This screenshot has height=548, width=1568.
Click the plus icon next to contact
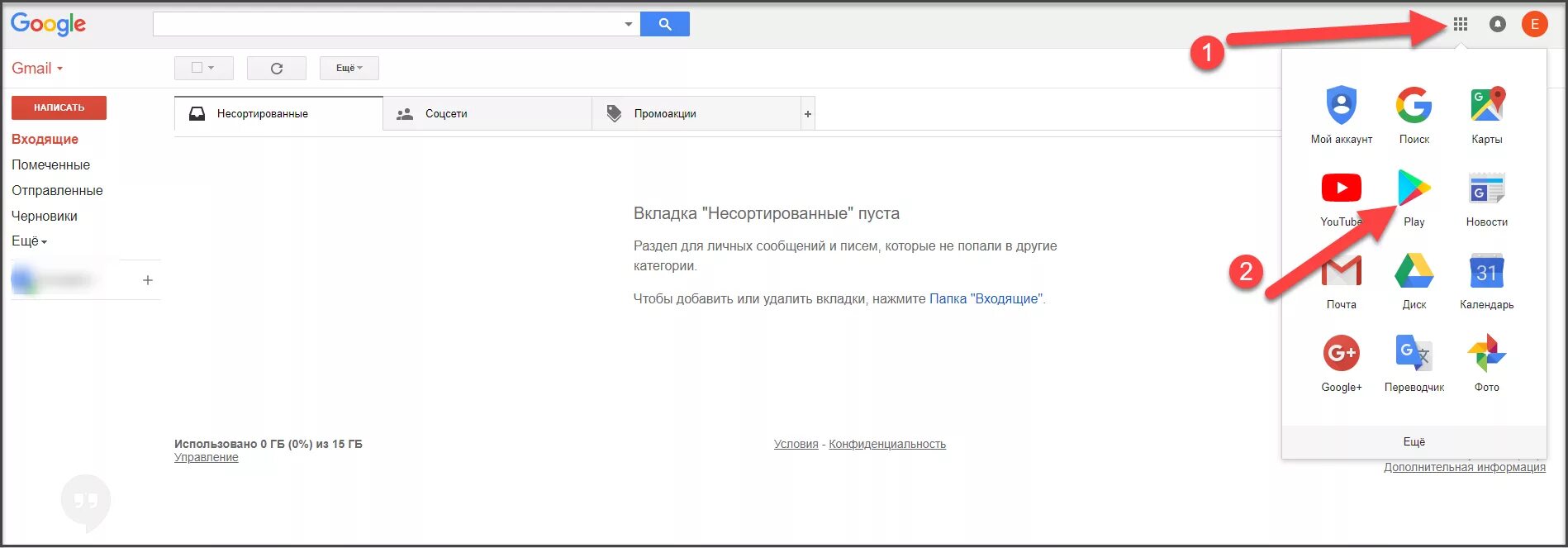[148, 280]
